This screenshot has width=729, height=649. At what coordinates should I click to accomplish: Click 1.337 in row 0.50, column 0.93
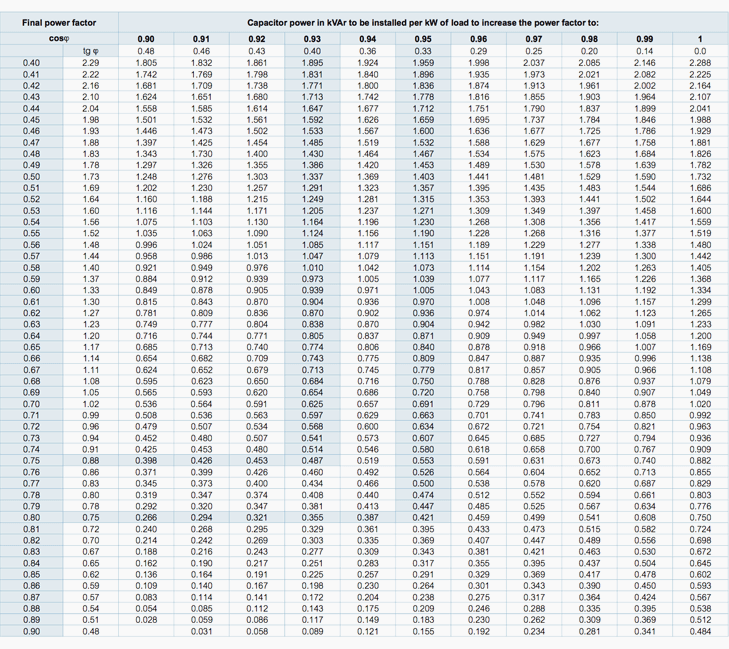[312, 177]
